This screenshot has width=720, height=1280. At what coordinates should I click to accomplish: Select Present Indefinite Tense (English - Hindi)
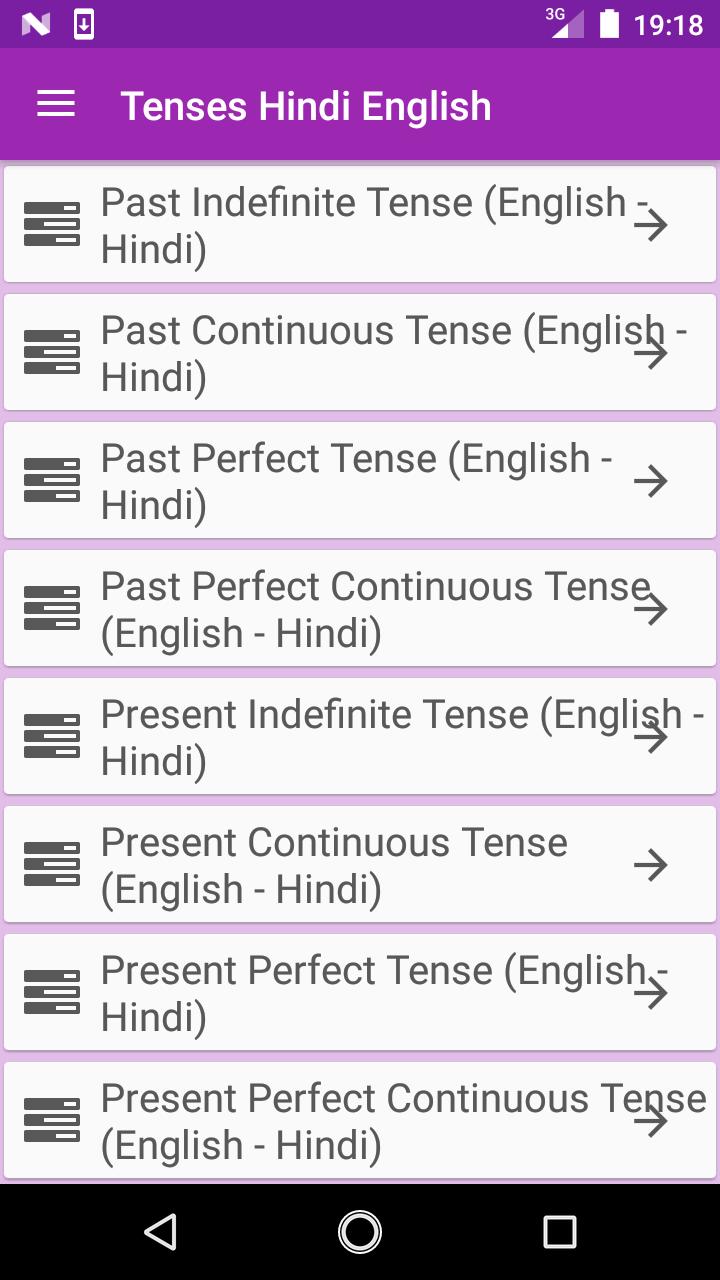pyautogui.click(x=360, y=736)
